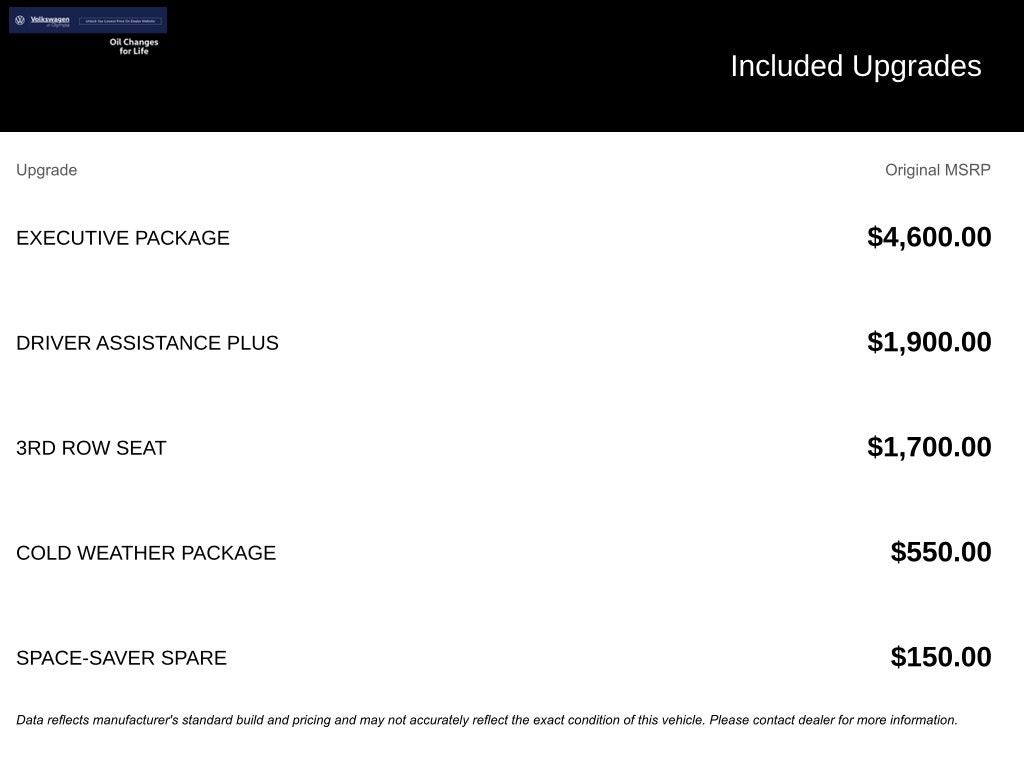
Task: Select the $150.00 MSRP amount
Action: click(x=941, y=657)
